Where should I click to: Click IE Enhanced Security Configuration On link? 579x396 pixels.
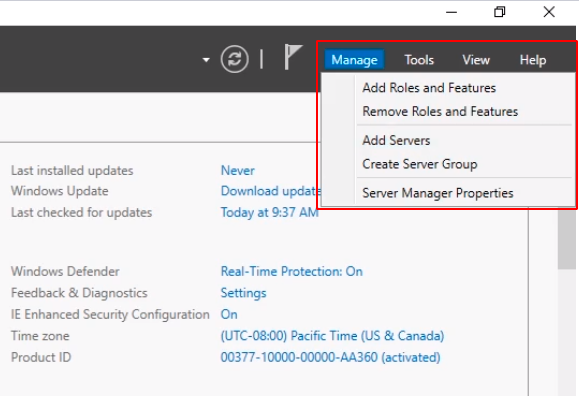[229, 314]
